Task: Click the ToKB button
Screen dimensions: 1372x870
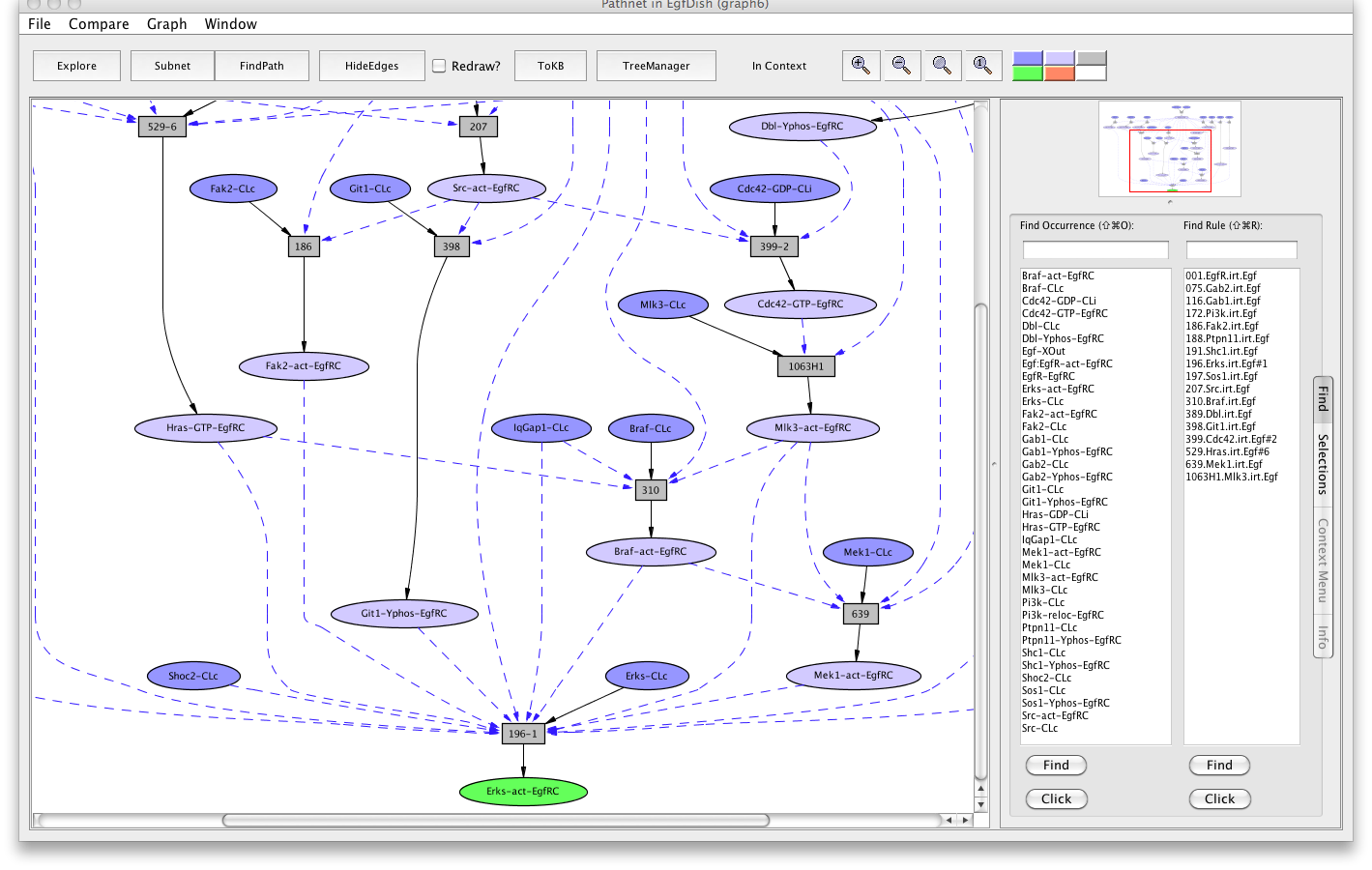Action: coord(551,66)
